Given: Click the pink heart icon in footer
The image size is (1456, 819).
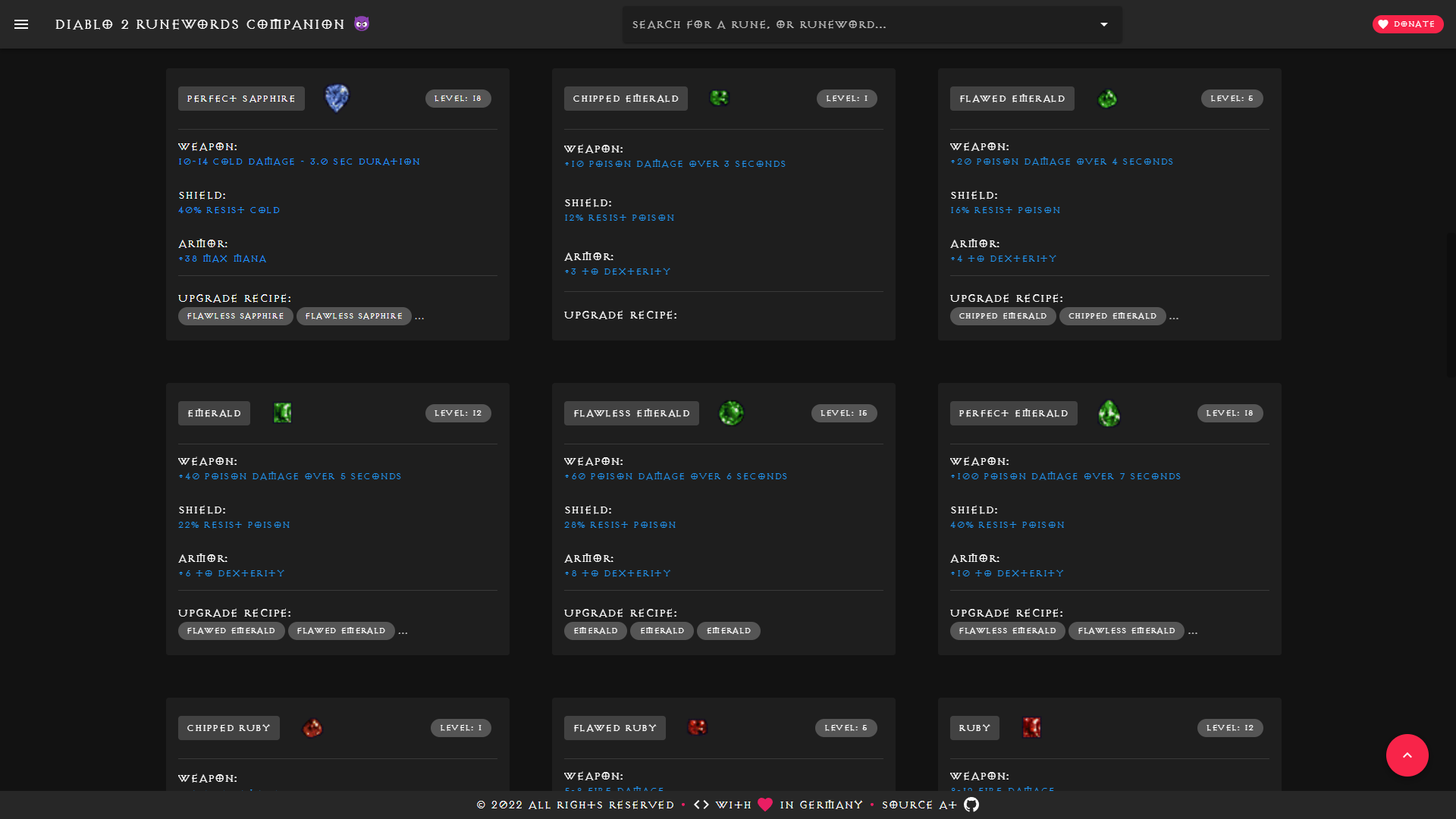Looking at the screenshot, I should [x=765, y=805].
